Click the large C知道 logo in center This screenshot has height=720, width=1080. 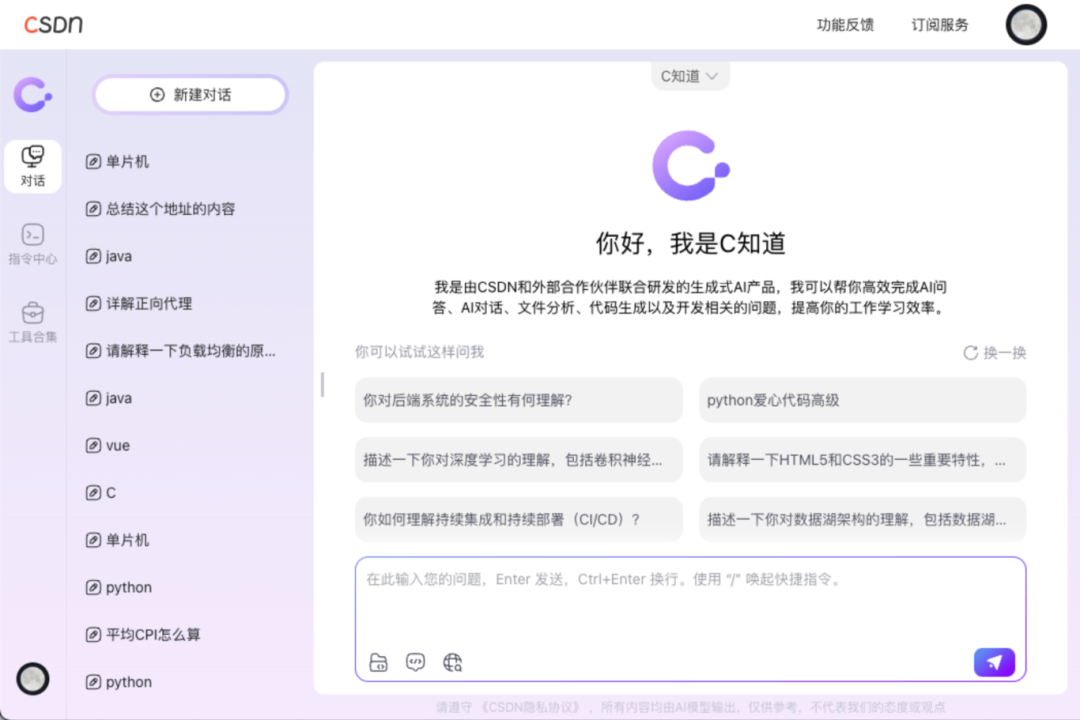click(x=691, y=165)
